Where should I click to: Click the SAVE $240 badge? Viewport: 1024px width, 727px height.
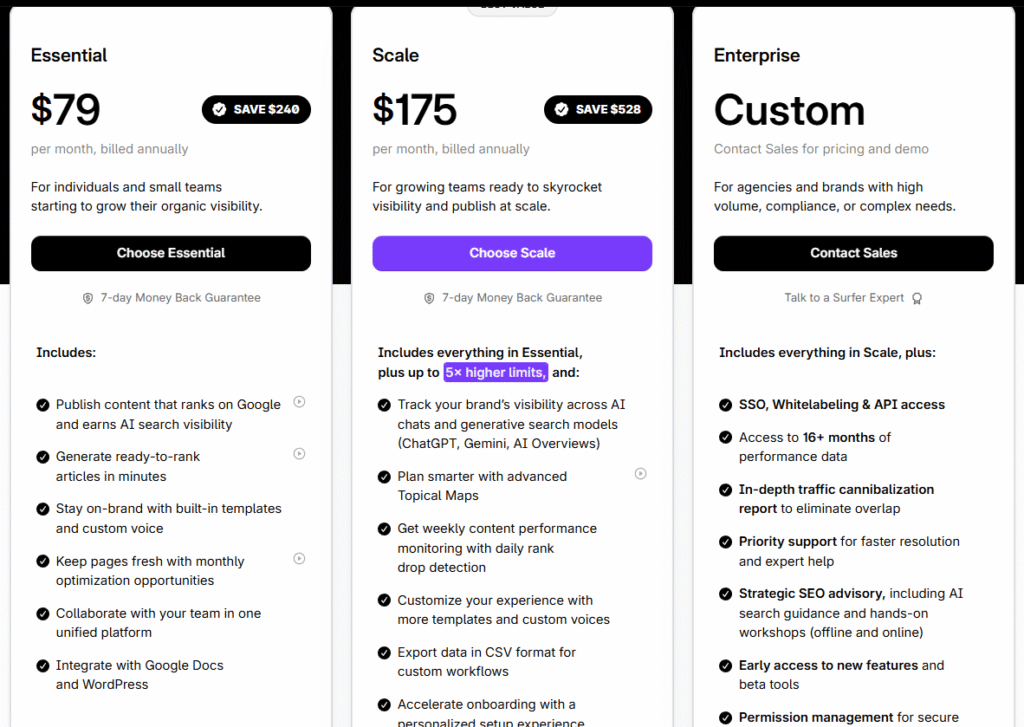[x=256, y=110]
